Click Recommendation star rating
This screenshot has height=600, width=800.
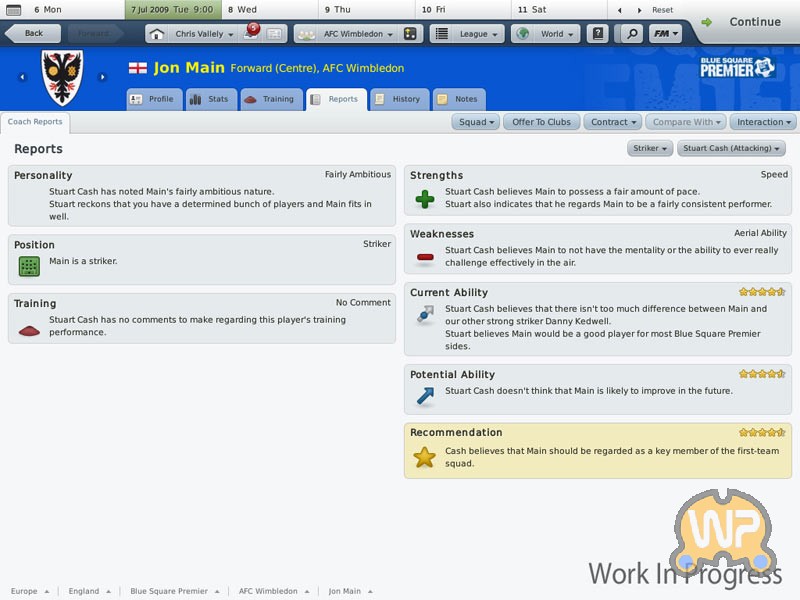[762, 433]
